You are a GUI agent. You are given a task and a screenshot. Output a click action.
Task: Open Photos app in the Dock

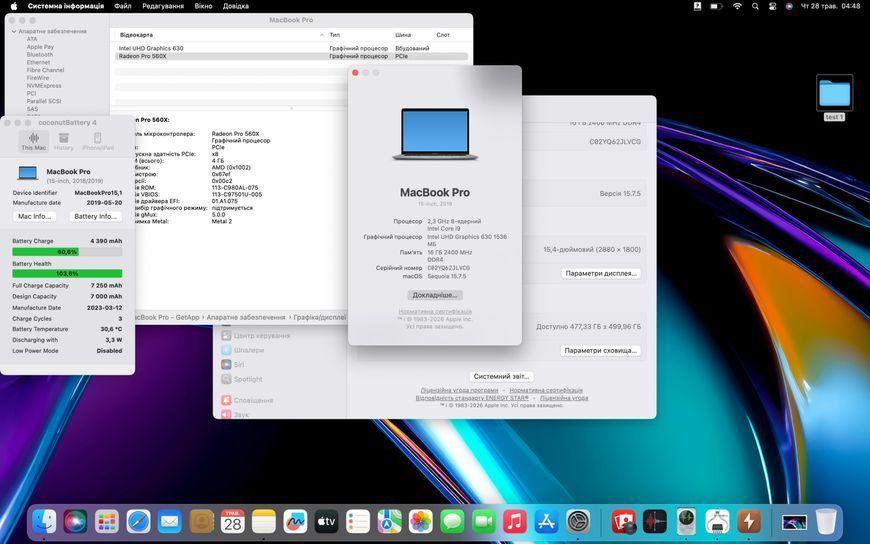421,522
